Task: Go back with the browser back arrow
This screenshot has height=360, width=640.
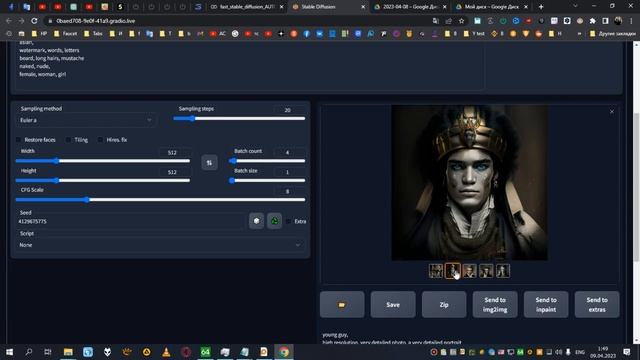Action: pos(9,21)
